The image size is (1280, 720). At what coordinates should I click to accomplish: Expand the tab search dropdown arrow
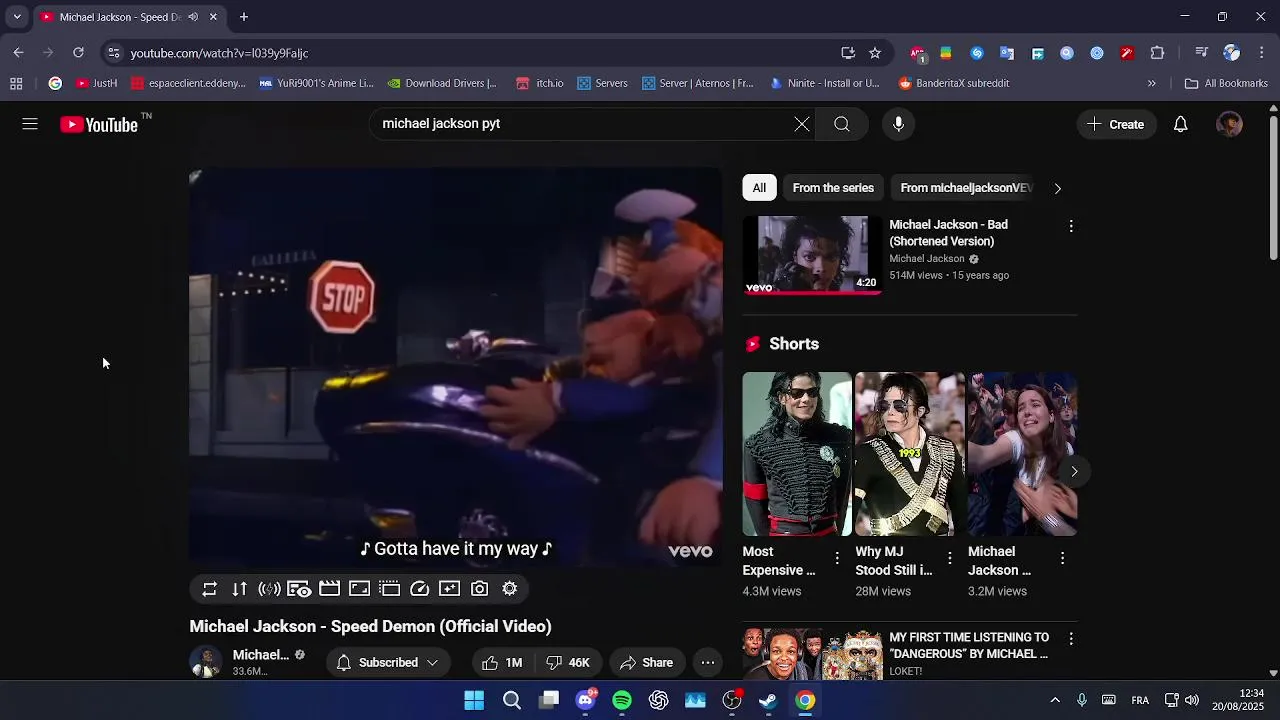tap(17, 17)
